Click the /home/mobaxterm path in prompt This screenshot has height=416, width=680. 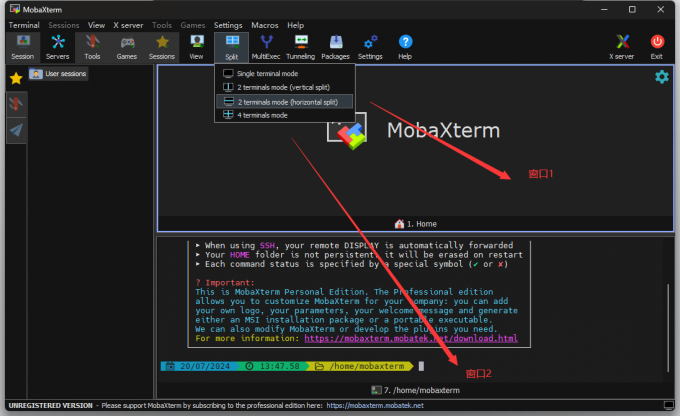tap(366, 366)
